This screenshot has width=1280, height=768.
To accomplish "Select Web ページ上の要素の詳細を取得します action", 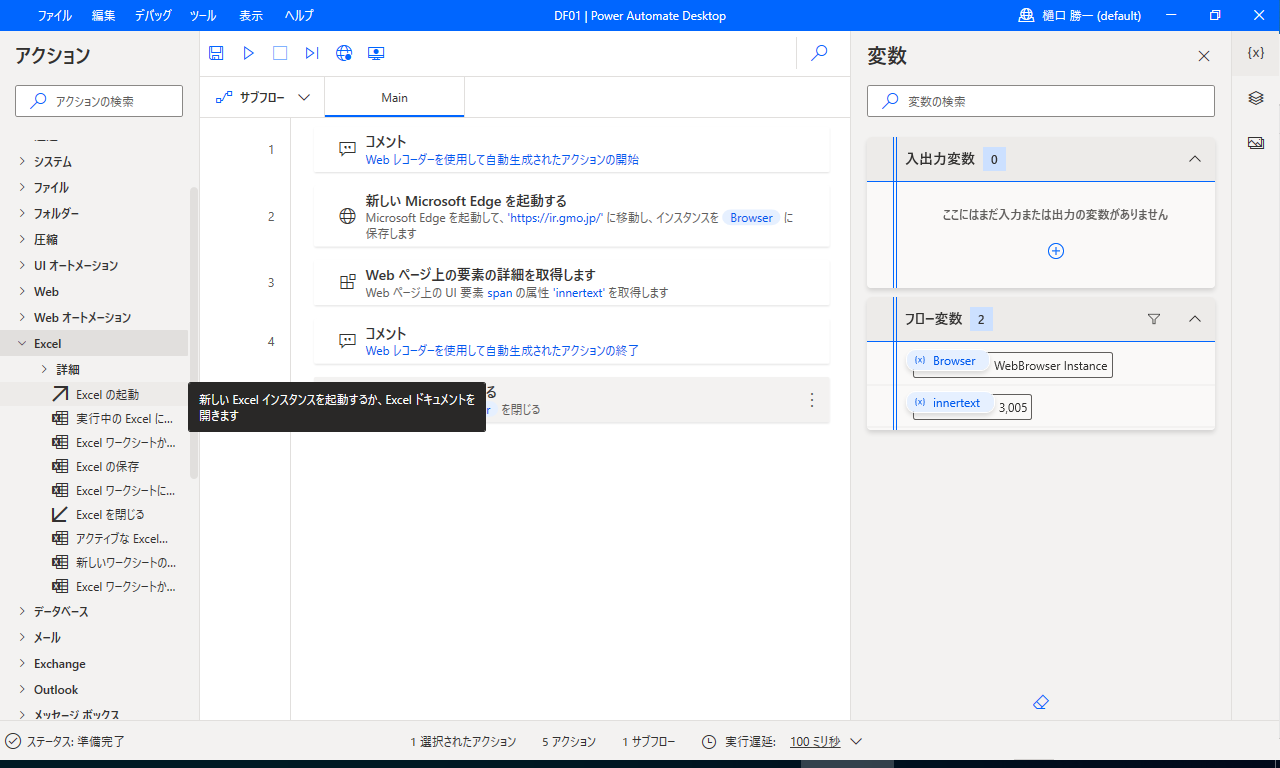I will click(x=572, y=283).
